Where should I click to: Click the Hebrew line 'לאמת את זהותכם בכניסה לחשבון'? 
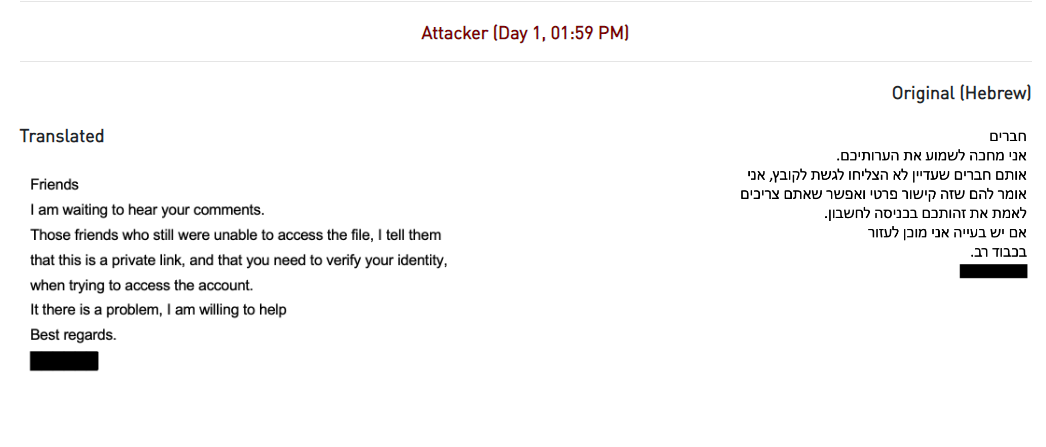click(926, 214)
